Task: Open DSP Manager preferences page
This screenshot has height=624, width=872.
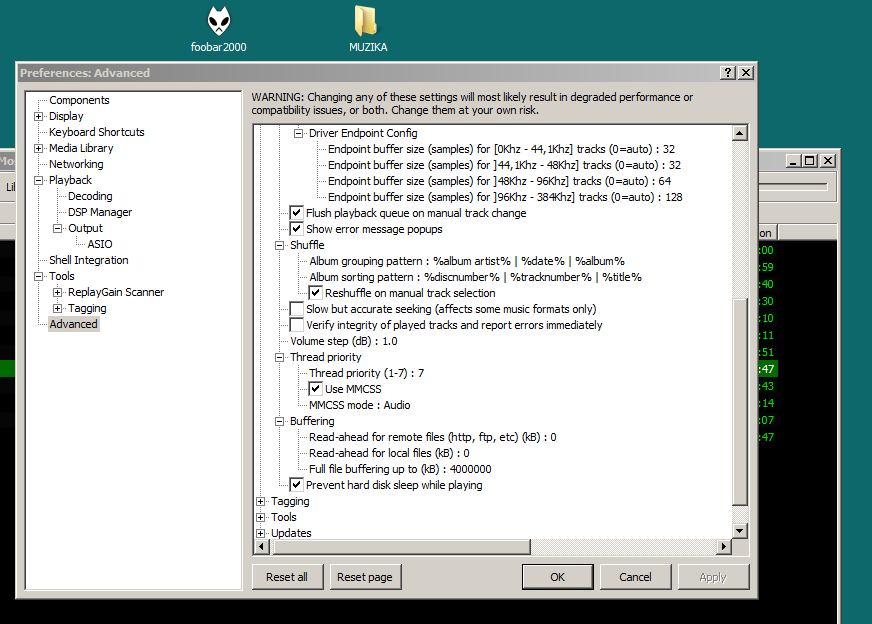Action: tap(100, 212)
